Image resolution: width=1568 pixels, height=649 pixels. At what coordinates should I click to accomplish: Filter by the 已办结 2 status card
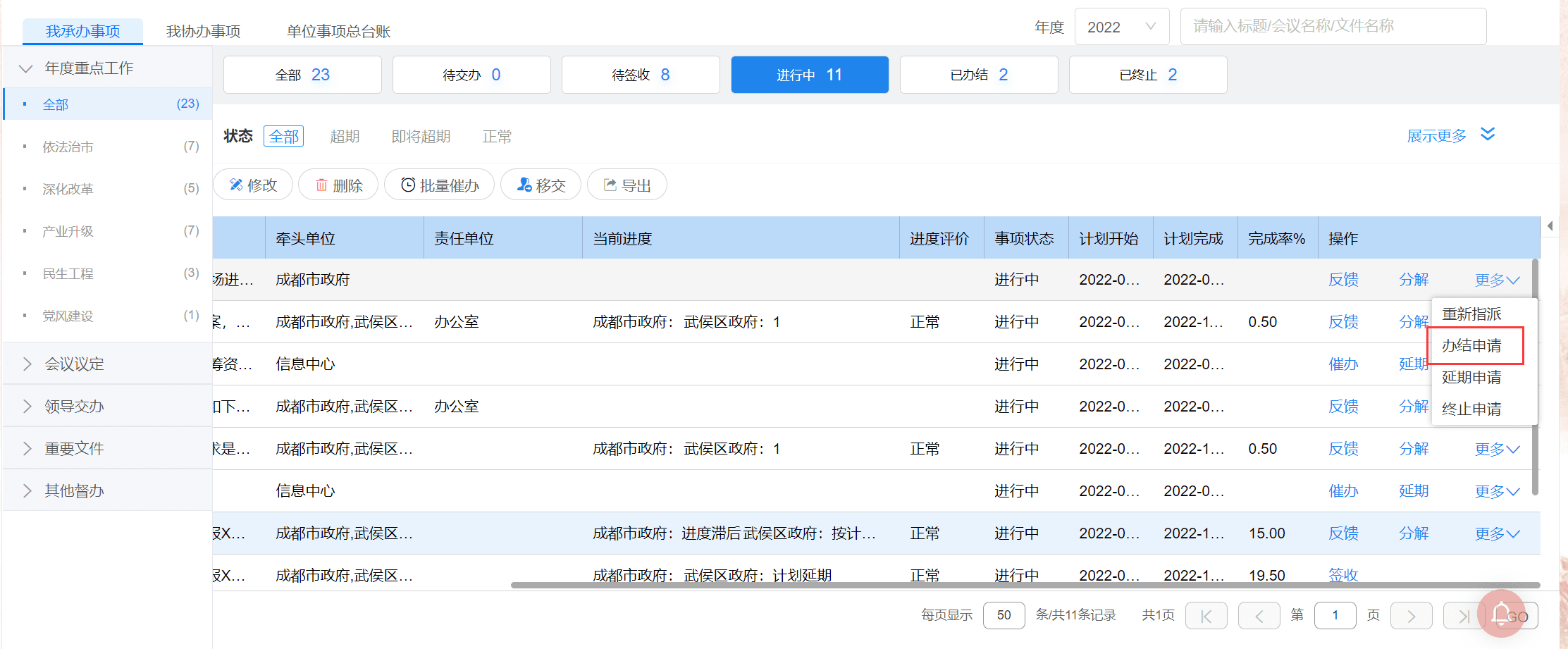click(979, 75)
